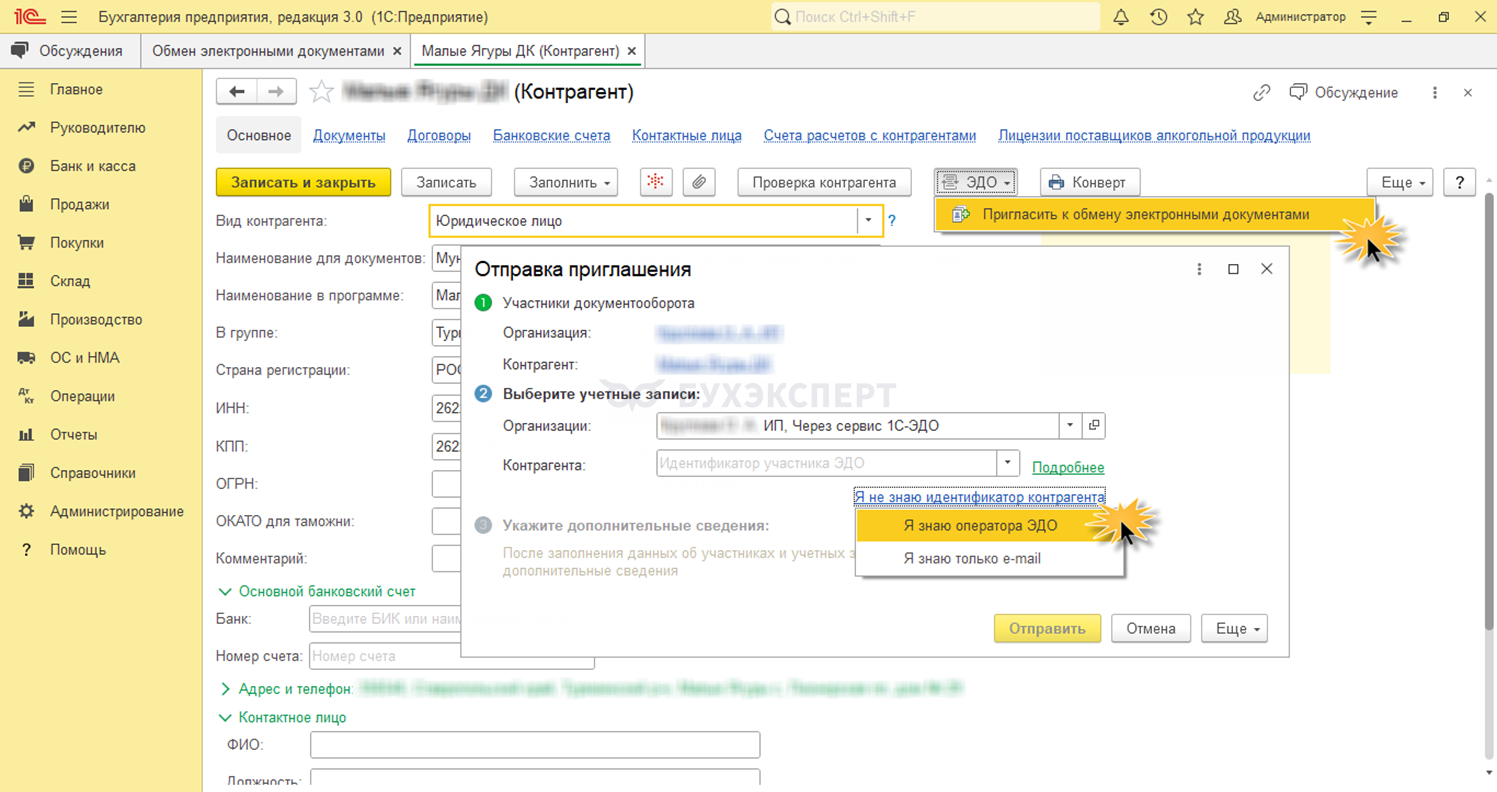Image resolution: width=1497 pixels, height=792 pixels.
Task: Click into the ФИО input field
Action: point(535,745)
